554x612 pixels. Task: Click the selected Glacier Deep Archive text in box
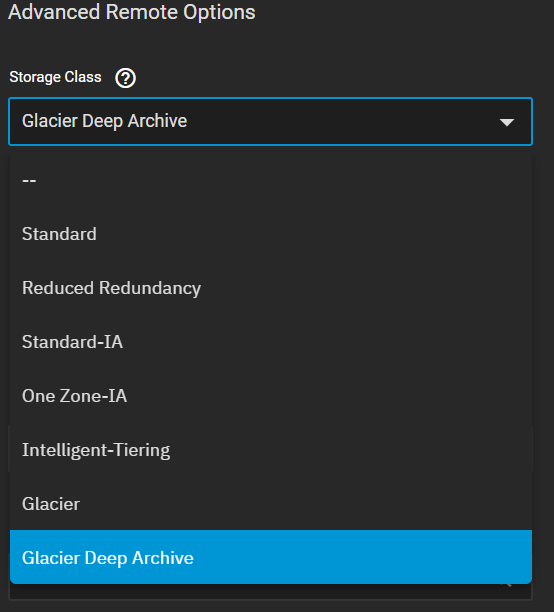point(105,121)
